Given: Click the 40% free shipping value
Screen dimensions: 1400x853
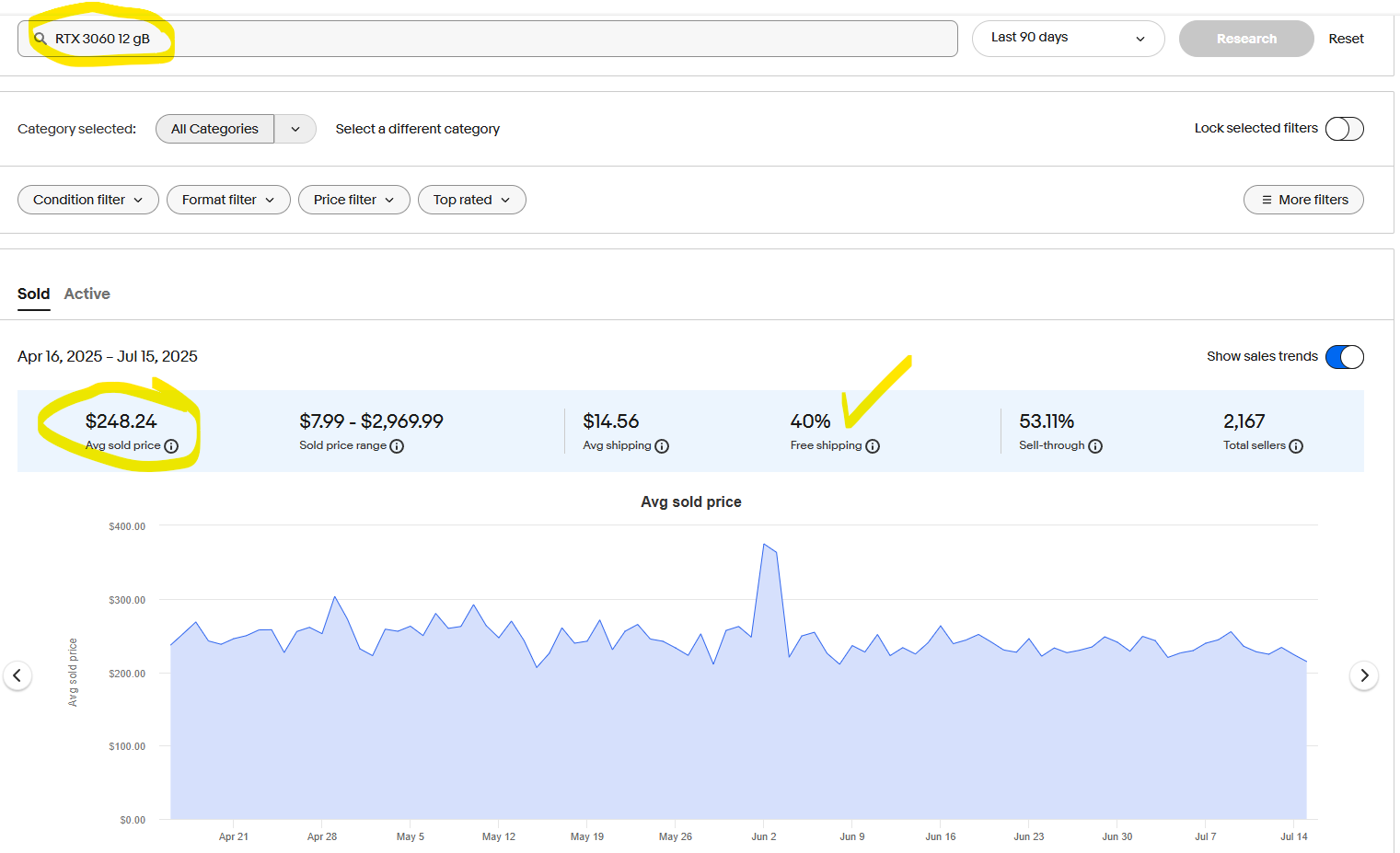Looking at the screenshot, I should tap(811, 421).
